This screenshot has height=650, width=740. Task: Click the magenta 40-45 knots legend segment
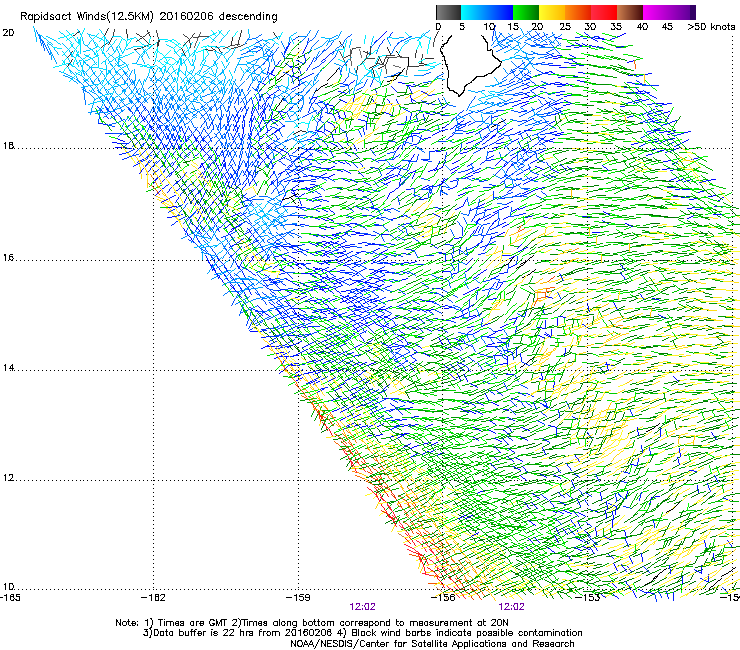pyautogui.click(x=656, y=12)
